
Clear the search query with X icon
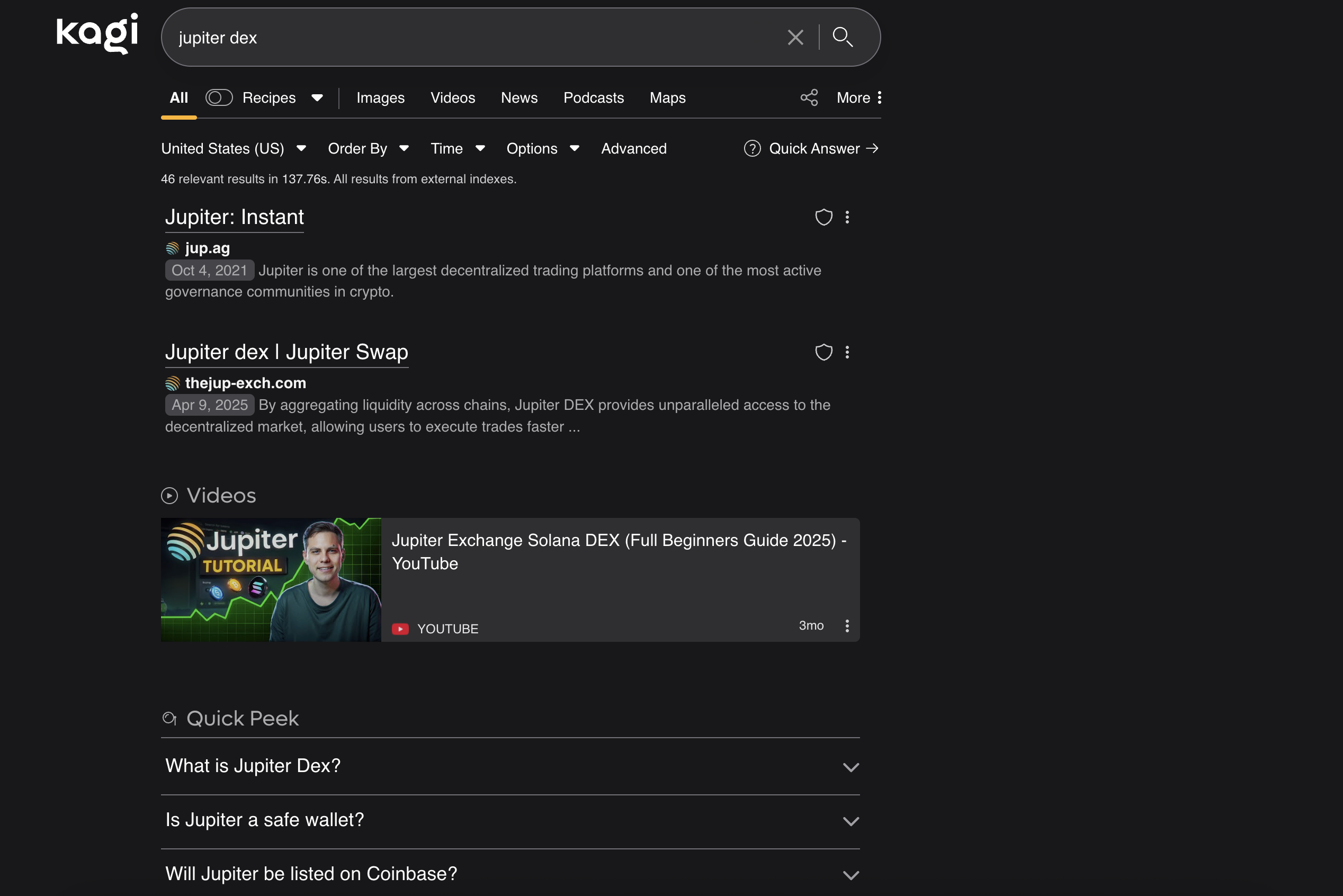(x=795, y=38)
